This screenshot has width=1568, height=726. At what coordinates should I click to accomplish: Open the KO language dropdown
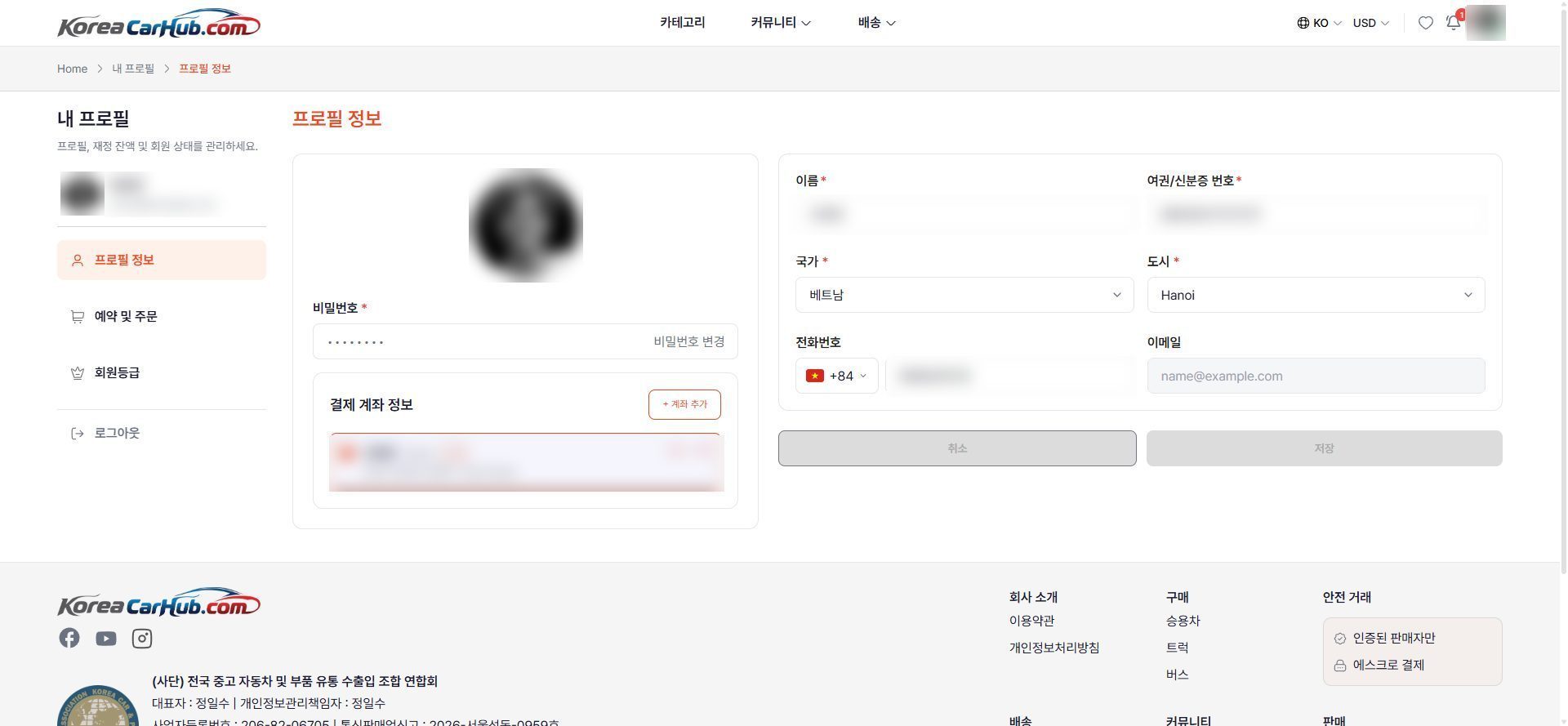click(x=1320, y=23)
